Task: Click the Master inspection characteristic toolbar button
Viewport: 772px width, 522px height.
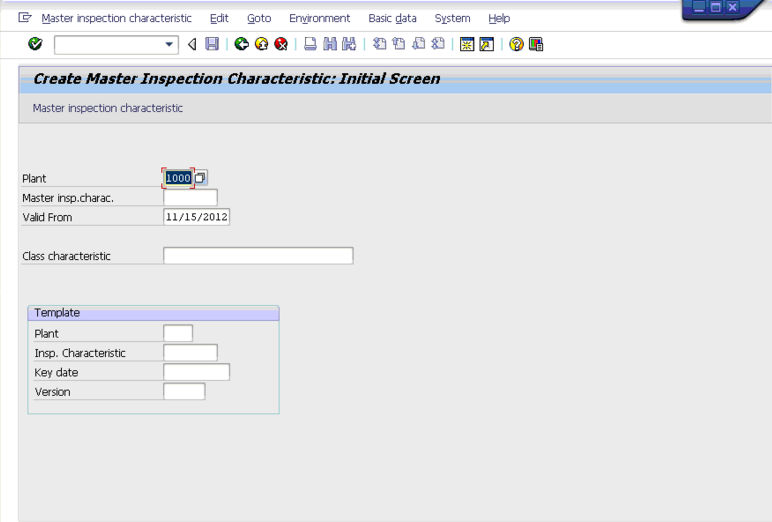Action: pos(107,108)
